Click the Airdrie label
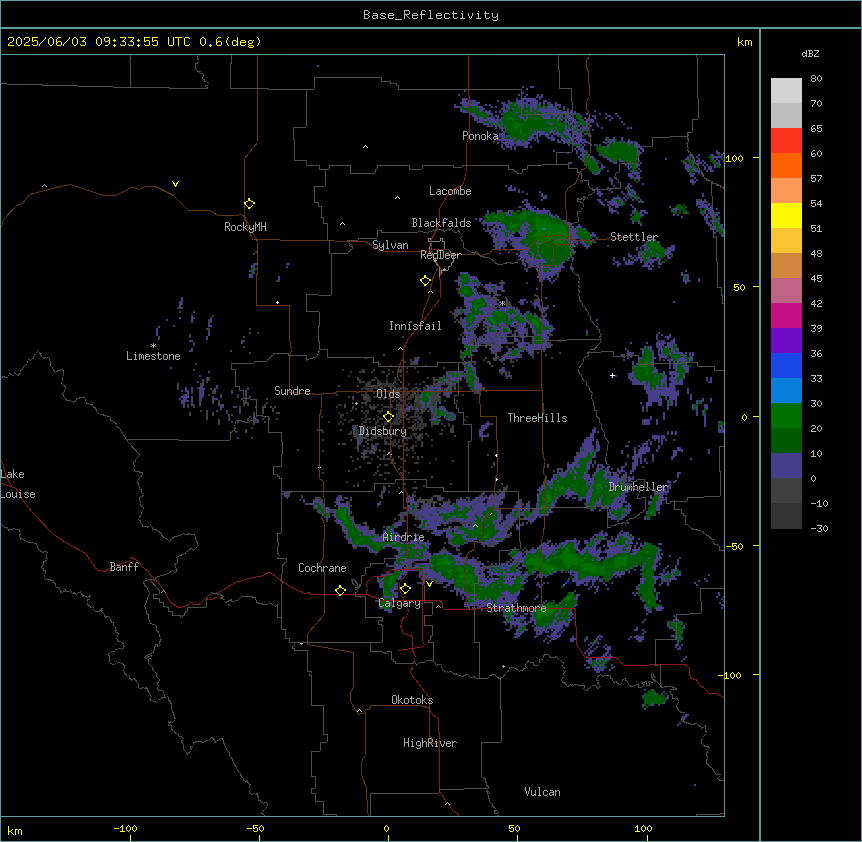Viewport: 862px width, 842px height. [x=404, y=537]
